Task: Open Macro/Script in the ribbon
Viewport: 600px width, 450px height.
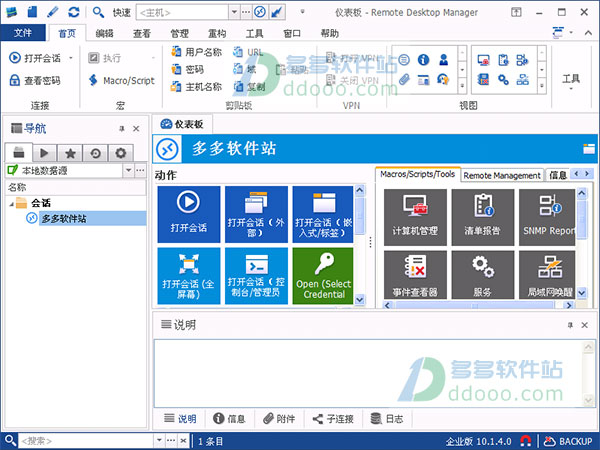Action: point(122,80)
